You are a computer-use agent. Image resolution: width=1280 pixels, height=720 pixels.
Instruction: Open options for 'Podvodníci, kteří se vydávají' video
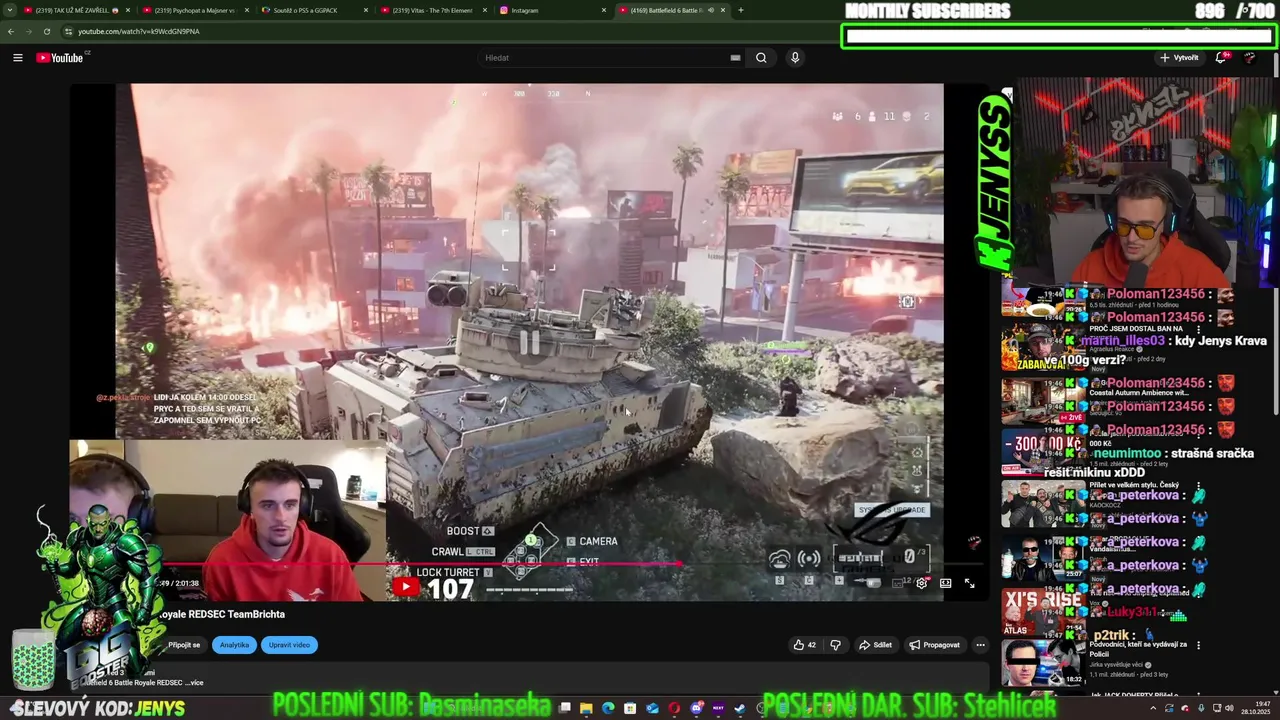(1199, 646)
